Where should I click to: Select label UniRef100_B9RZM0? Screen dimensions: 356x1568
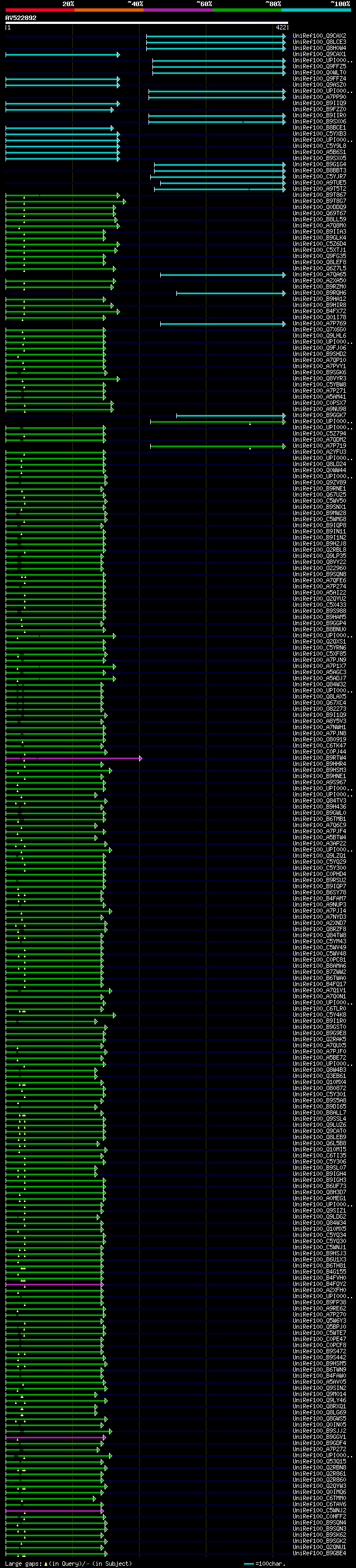point(319,286)
